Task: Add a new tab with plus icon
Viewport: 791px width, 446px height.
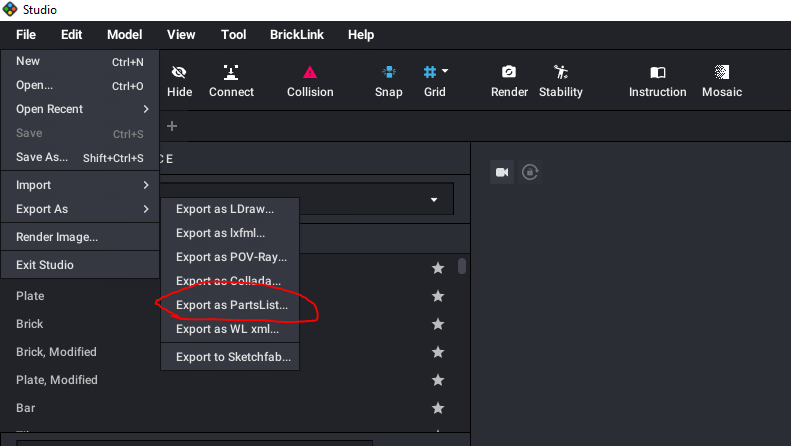Action: pos(172,126)
